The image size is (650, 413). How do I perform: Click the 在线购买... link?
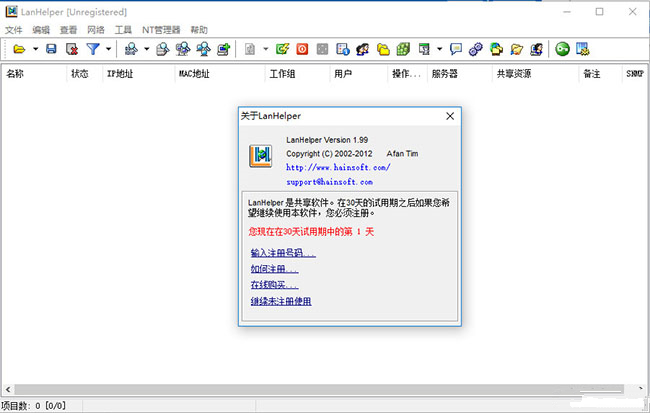pos(274,285)
